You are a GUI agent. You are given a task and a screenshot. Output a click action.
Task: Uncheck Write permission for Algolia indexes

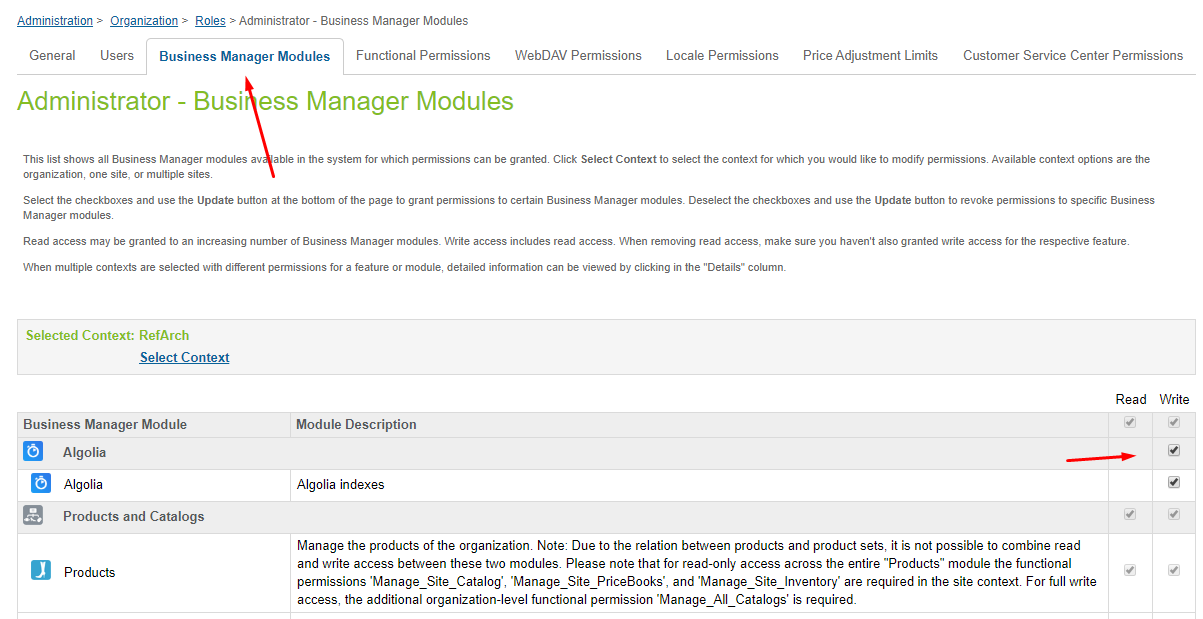click(x=1173, y=482)
